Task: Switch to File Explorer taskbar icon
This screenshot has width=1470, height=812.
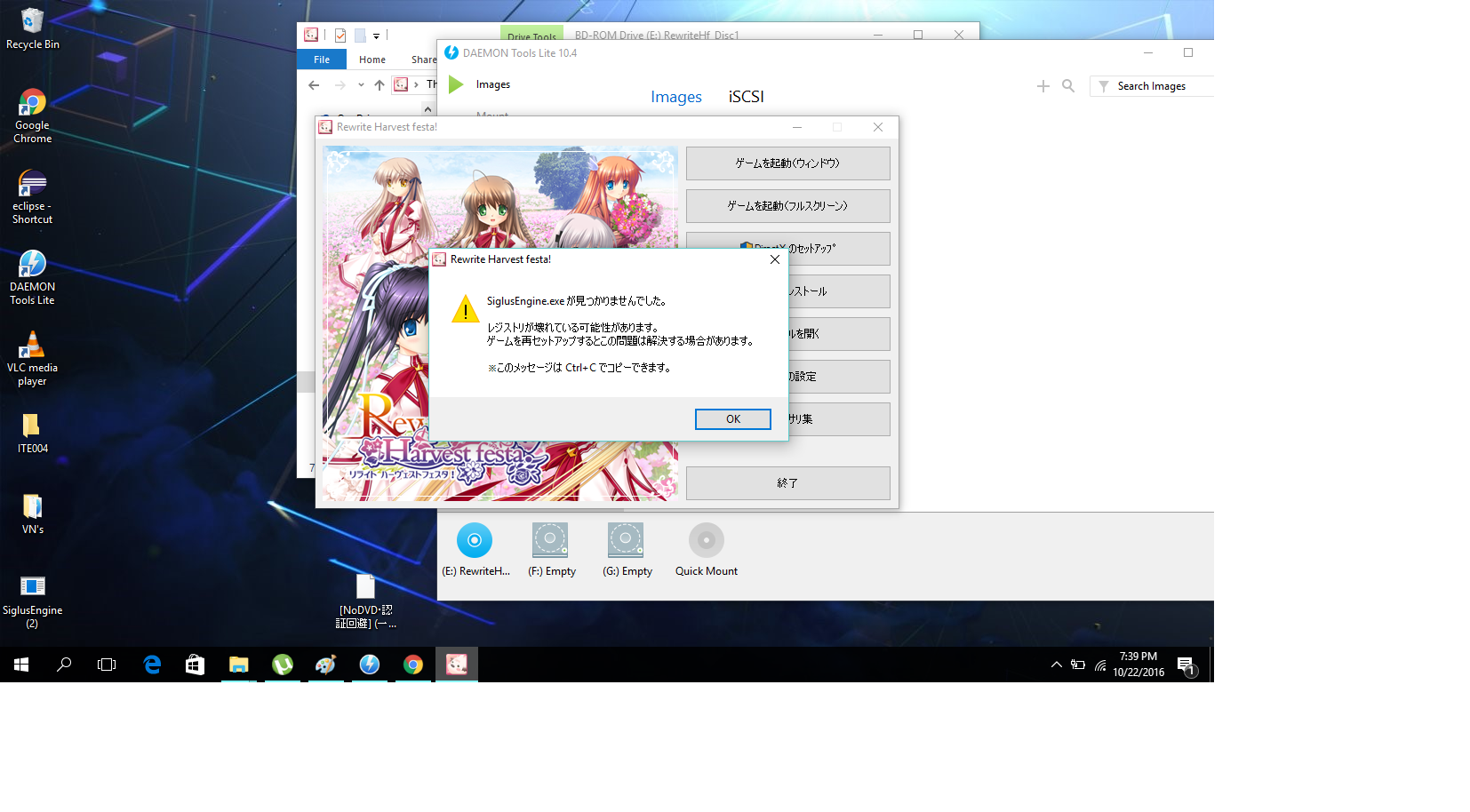Action: pos(239,665)
